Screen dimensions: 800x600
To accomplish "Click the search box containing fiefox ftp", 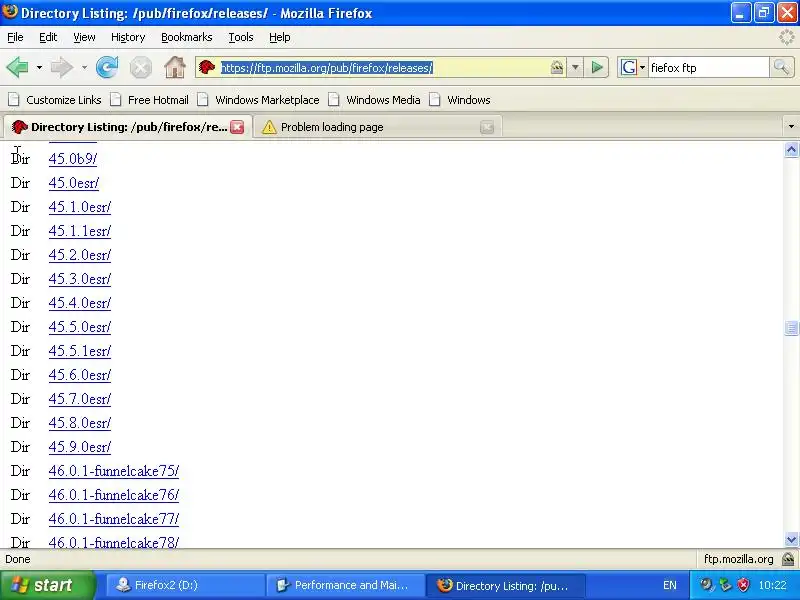I will point(708,67).
